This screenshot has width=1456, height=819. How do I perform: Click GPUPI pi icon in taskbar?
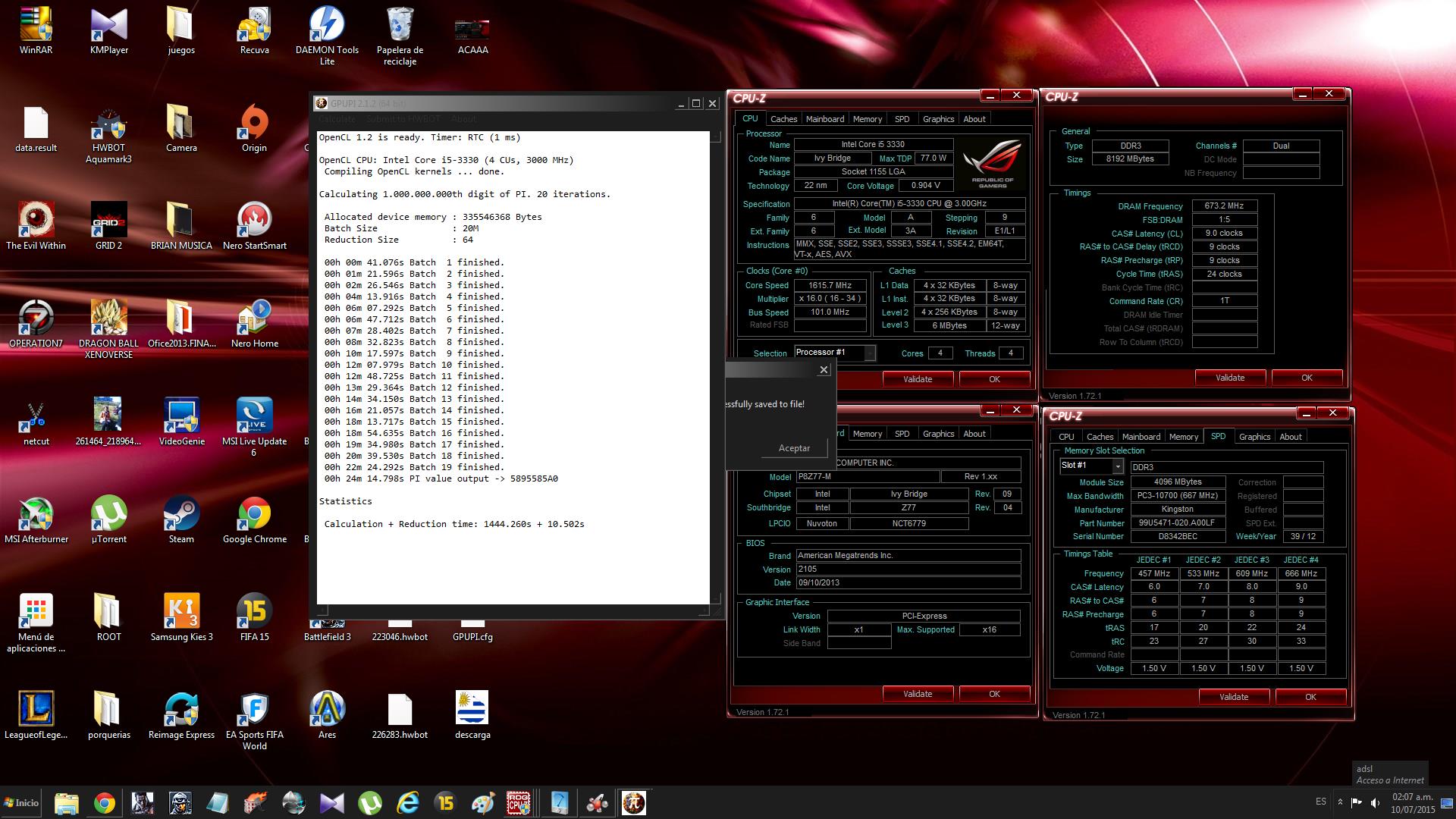pos(633,802)
